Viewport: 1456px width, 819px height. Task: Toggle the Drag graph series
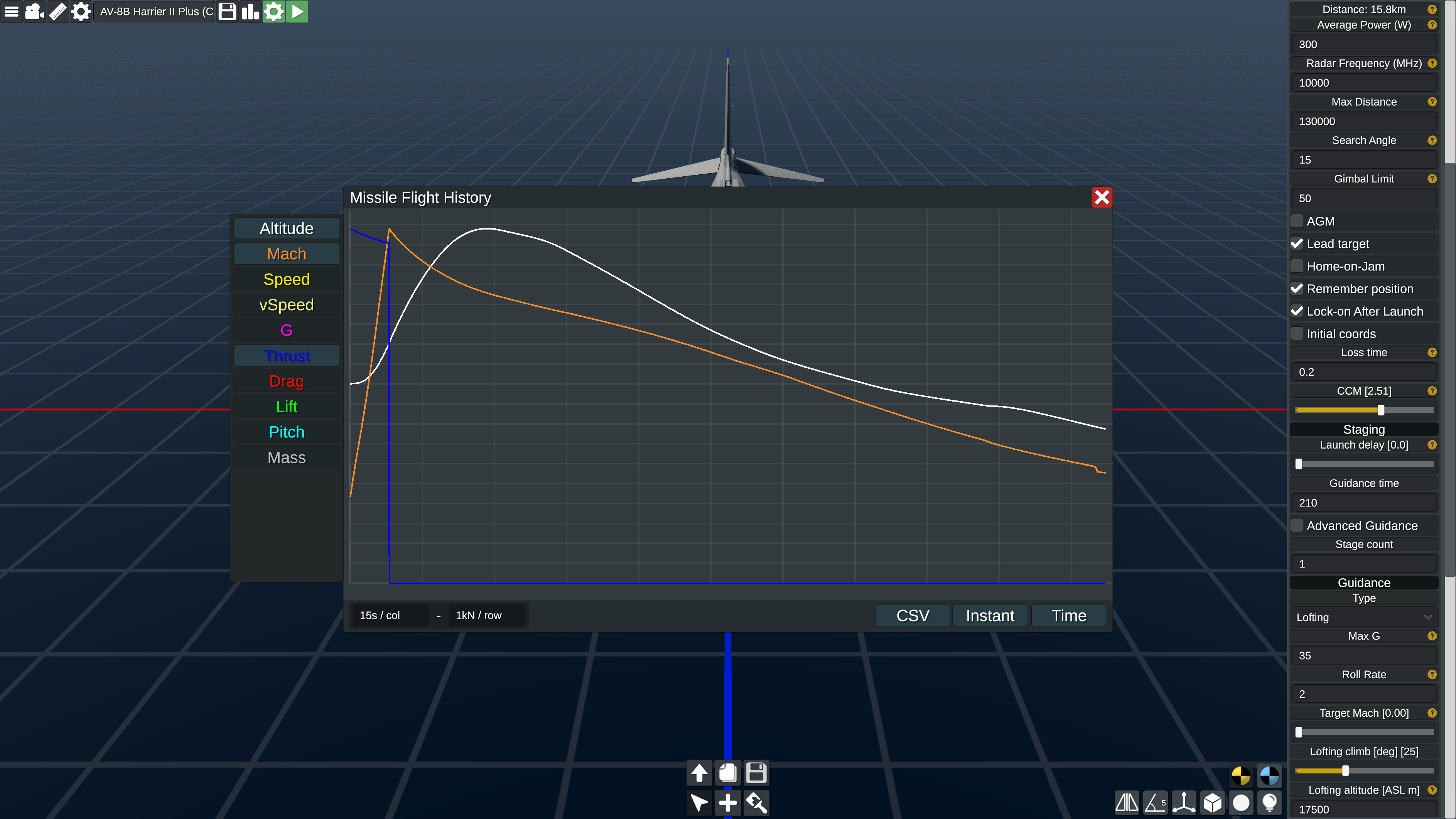click(287, 381)
